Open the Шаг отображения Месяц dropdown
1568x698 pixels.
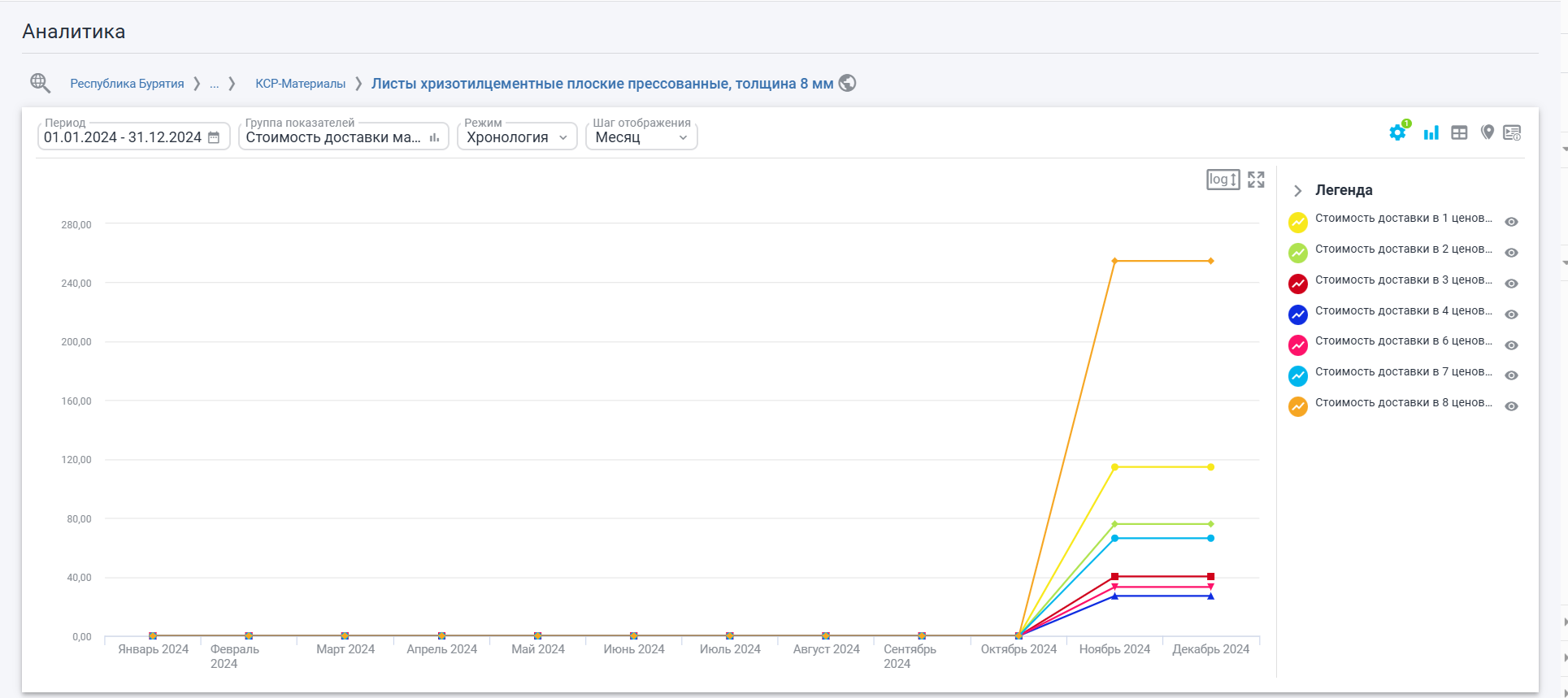tap(641, 136)
